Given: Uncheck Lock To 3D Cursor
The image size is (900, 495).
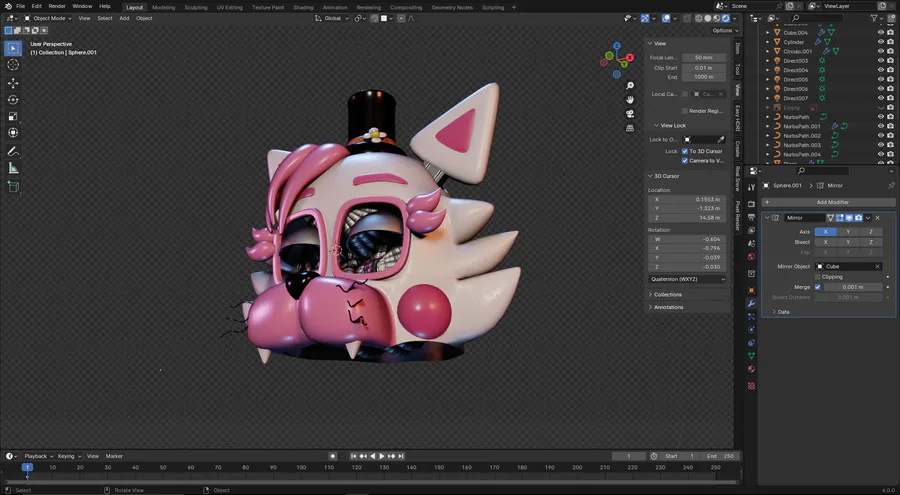Looking at the screenshot, I should pos(685,151).
